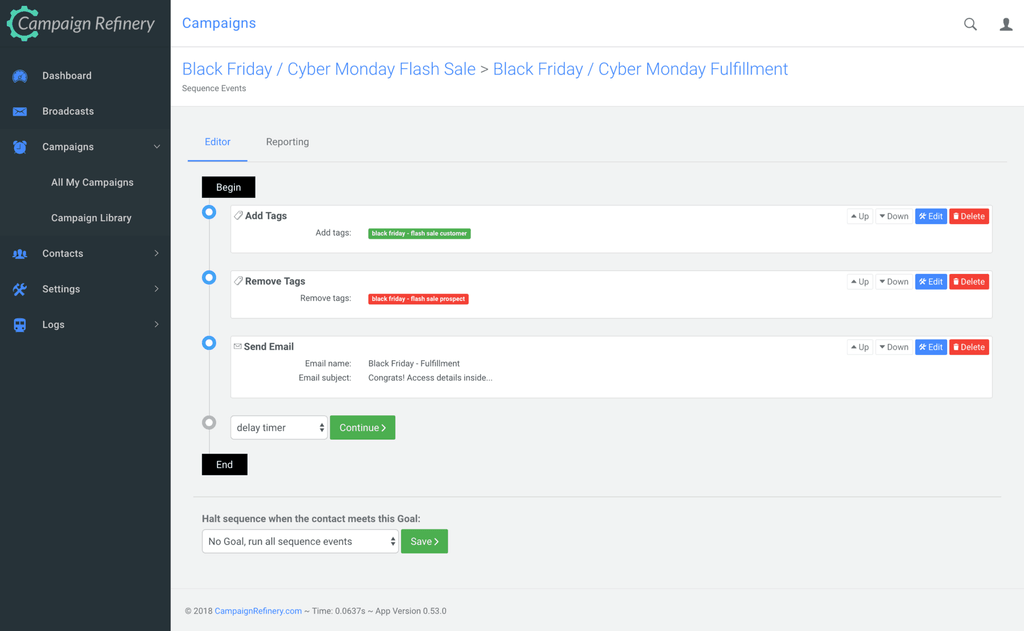Image resolution: width=1024 pixels, height=631 pixels.
Task: Click the Broadcasts envelope icon
Action: point(20,112)
